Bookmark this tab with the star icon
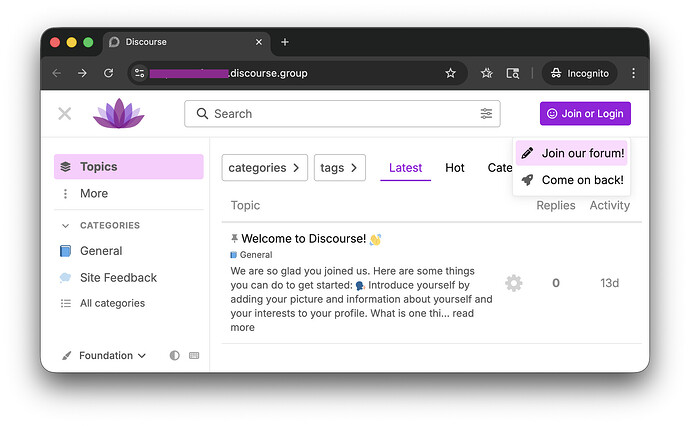690x426 pixels. 450,73
